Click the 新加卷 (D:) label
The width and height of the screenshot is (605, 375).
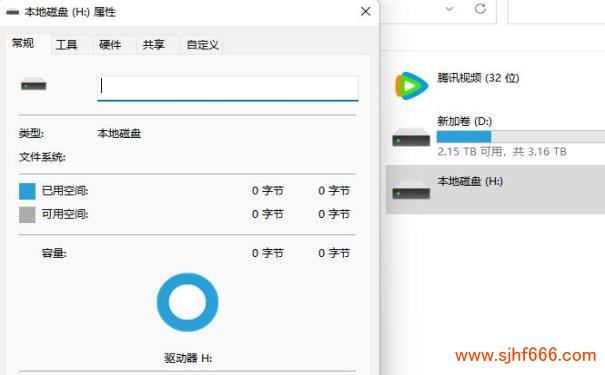[x=465, y=121]
